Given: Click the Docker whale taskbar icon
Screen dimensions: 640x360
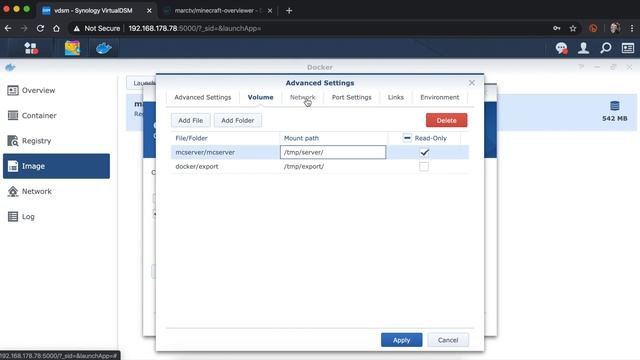Looking at the screenshot, I should click(104, 48).
